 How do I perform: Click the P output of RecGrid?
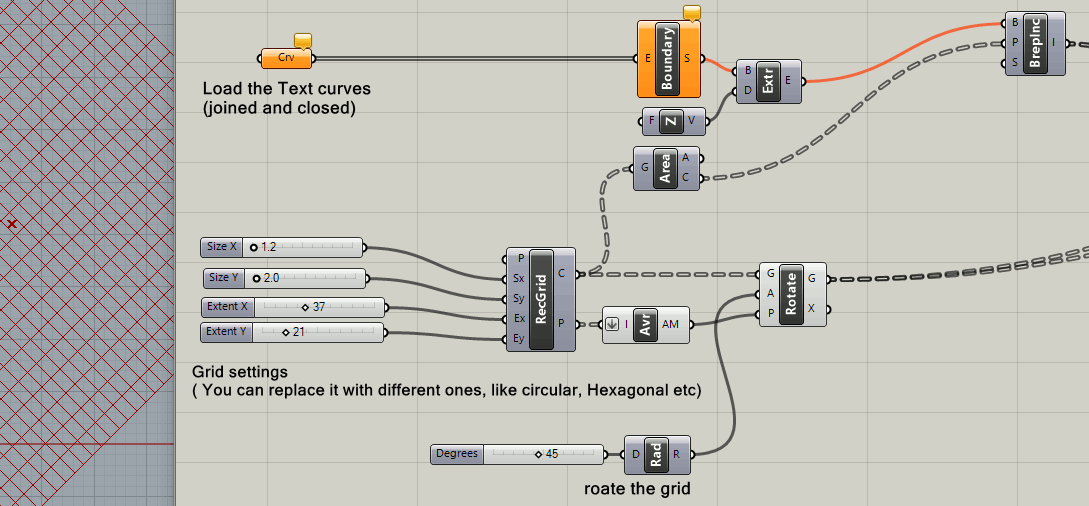pyautogui.click(x=562, y=324)
